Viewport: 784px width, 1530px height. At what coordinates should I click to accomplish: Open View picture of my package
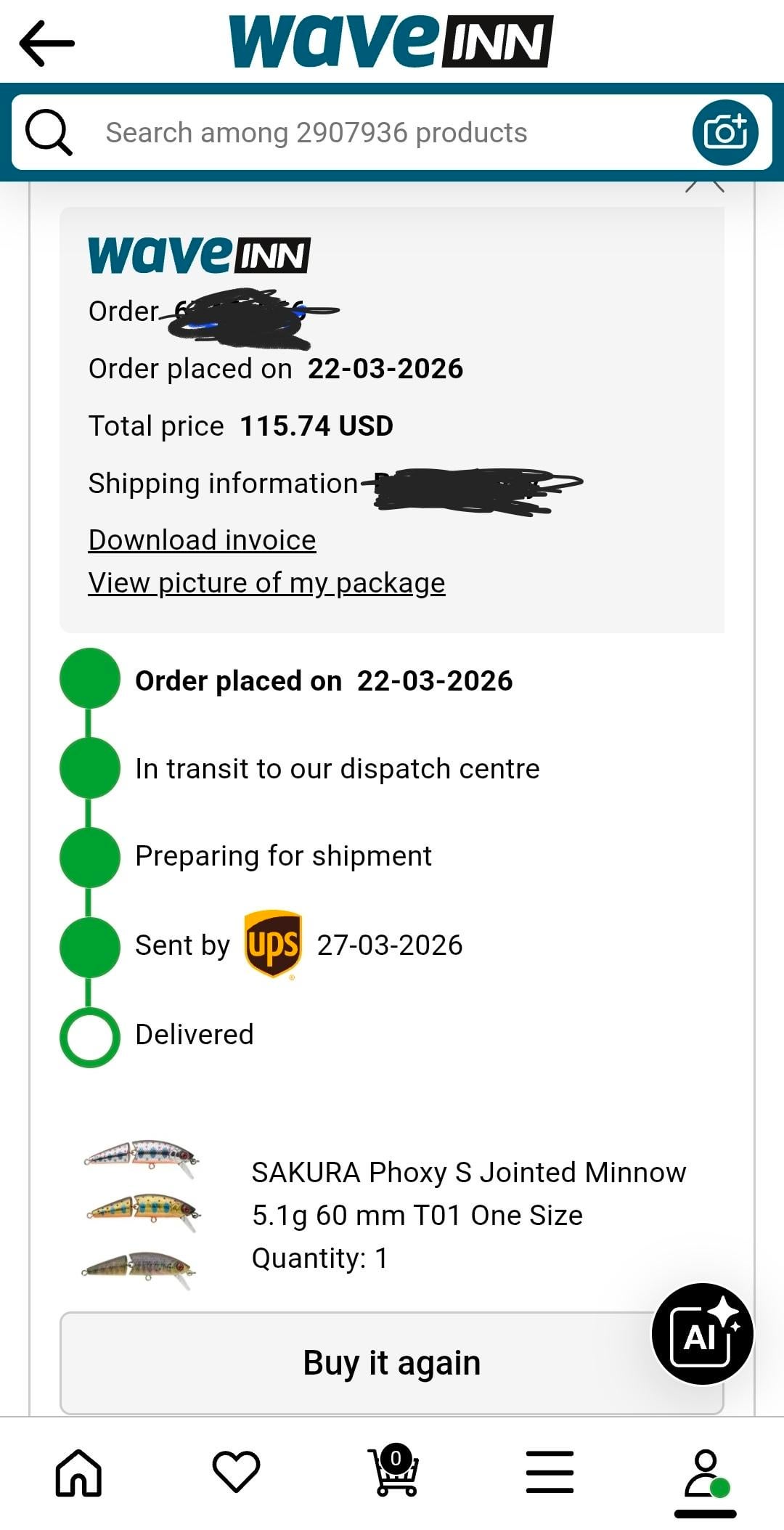266,583
